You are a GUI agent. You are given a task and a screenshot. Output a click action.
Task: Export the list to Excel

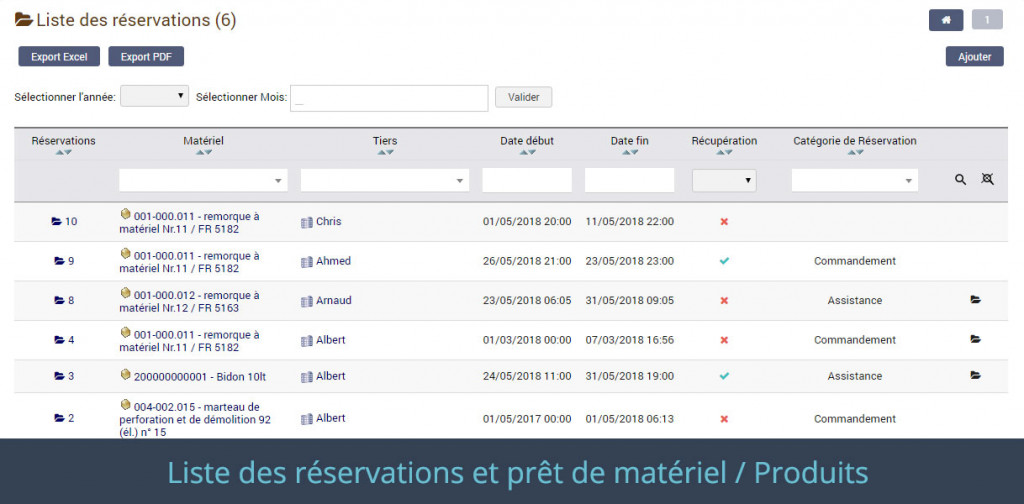59,57
